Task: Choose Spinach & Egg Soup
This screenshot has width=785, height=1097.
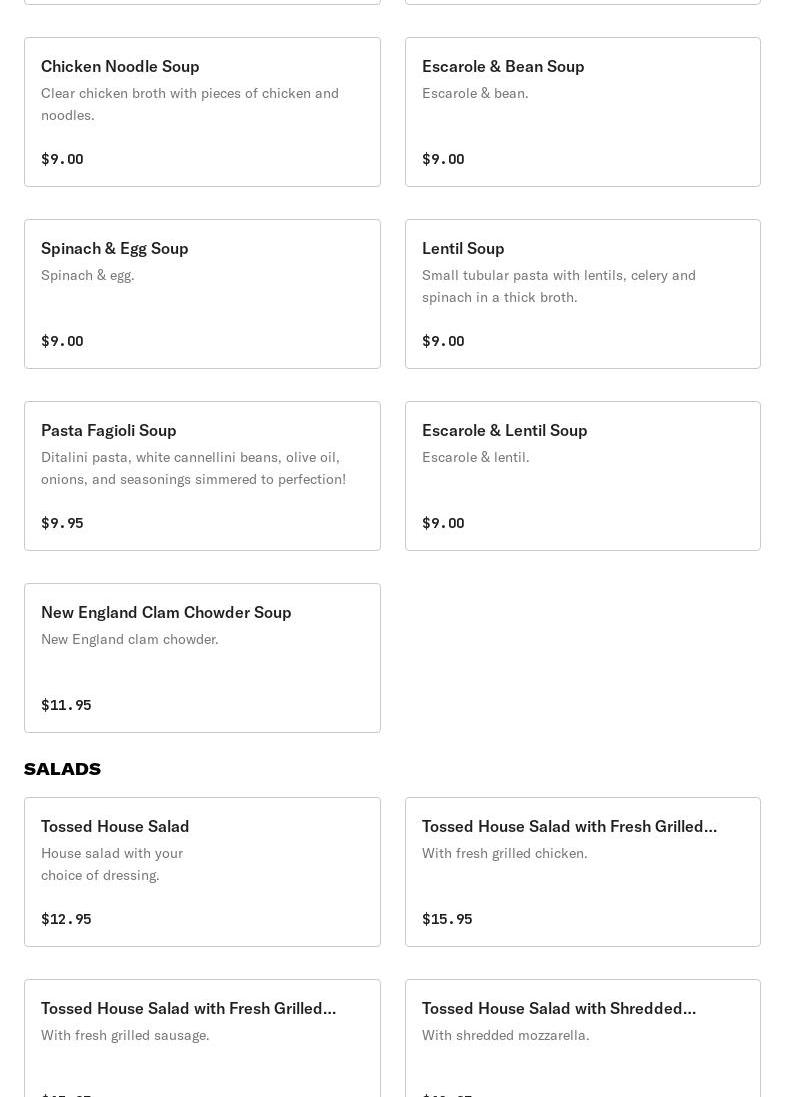Action: [115, 248]
